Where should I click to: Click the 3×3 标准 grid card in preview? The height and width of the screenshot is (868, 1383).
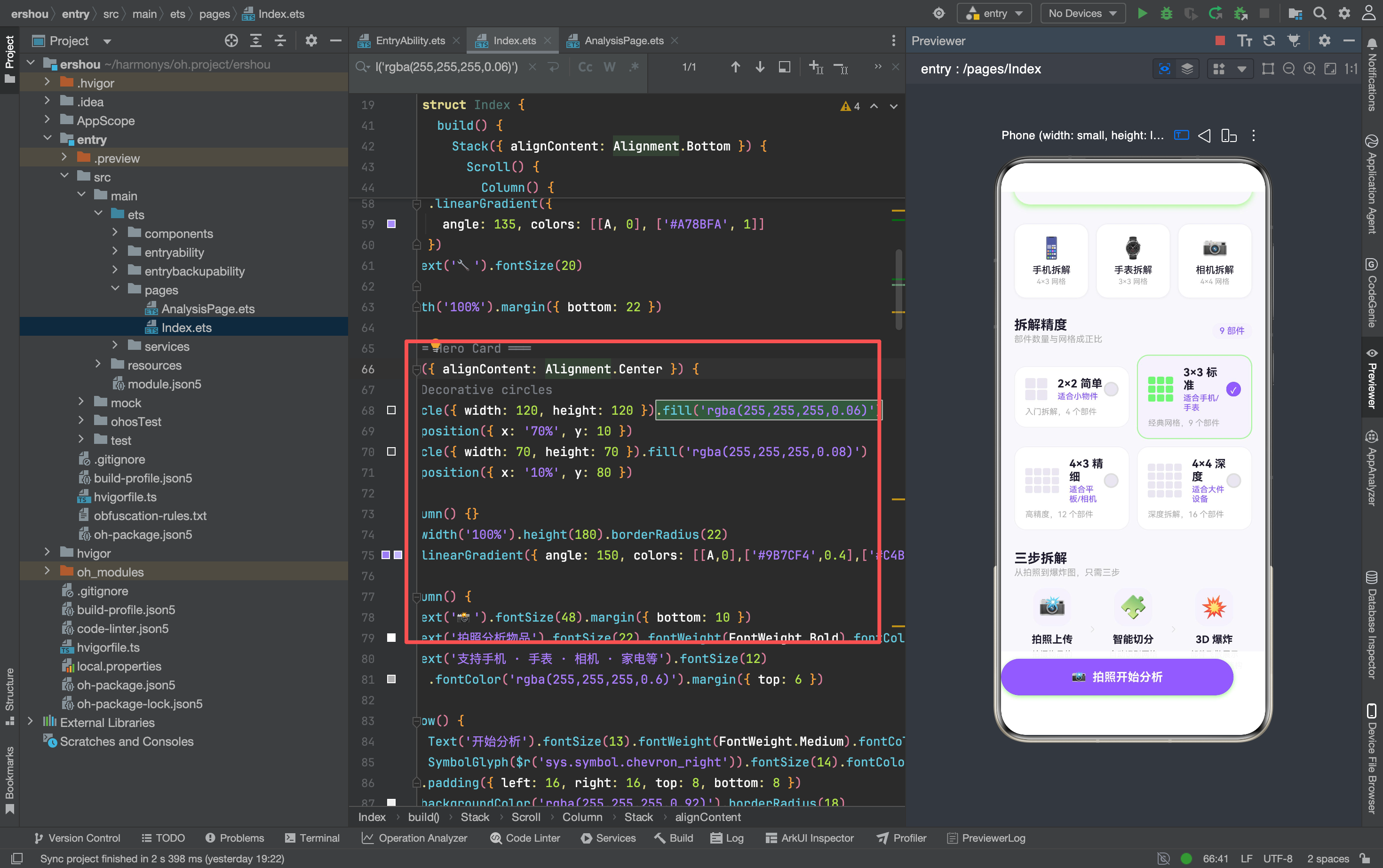[x=1194, y=397]
